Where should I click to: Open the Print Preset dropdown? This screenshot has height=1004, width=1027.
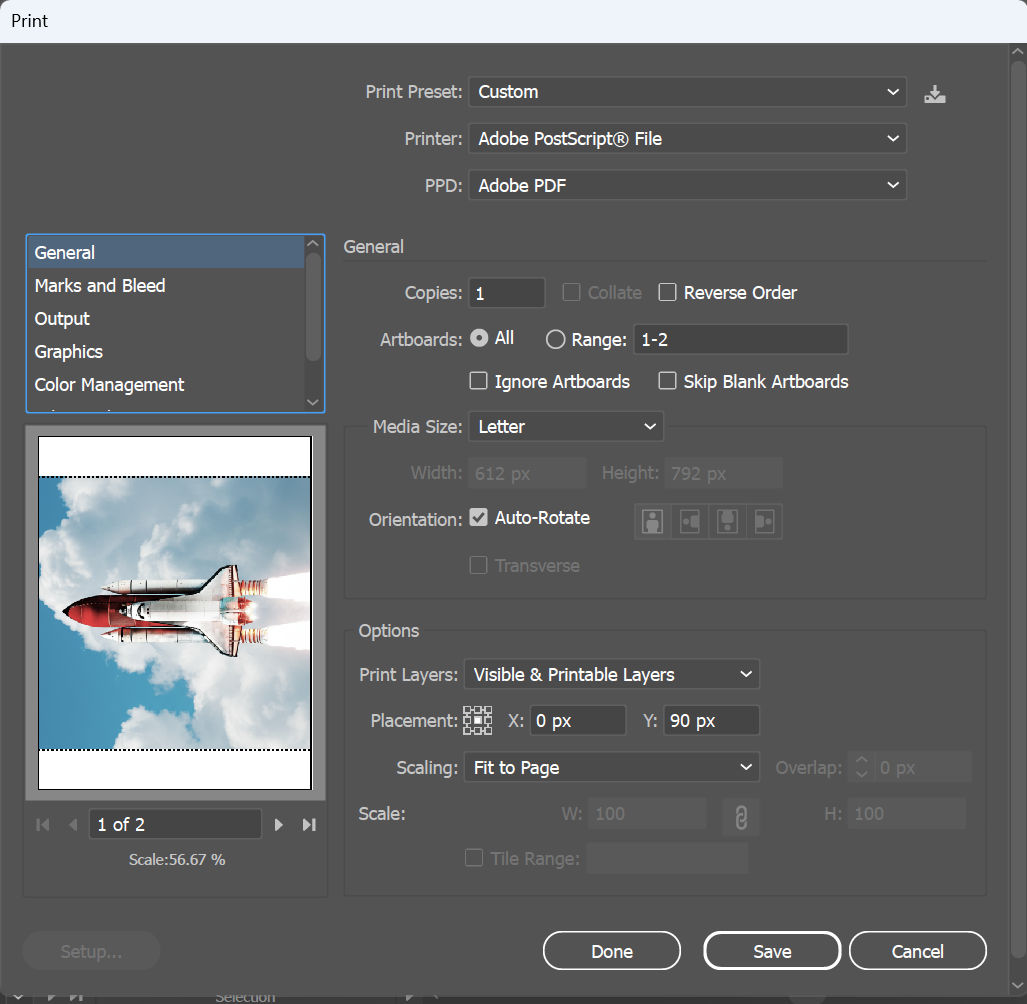pyautogui.click(x=687, y=92)
